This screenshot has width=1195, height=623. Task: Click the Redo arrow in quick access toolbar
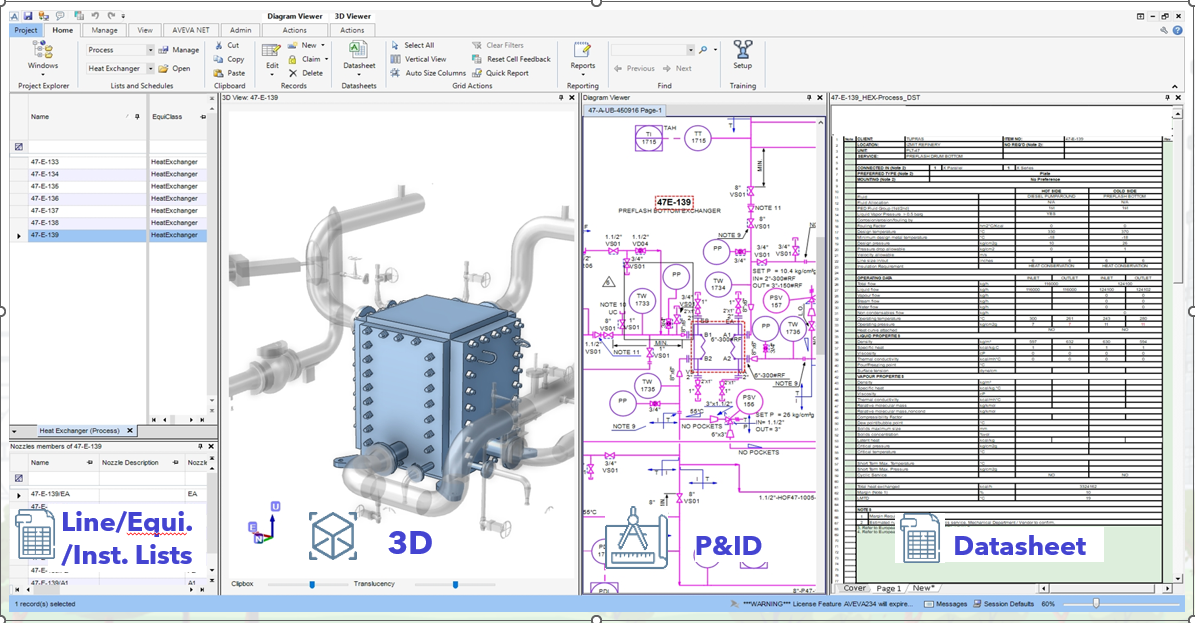(x=111, y=15)
